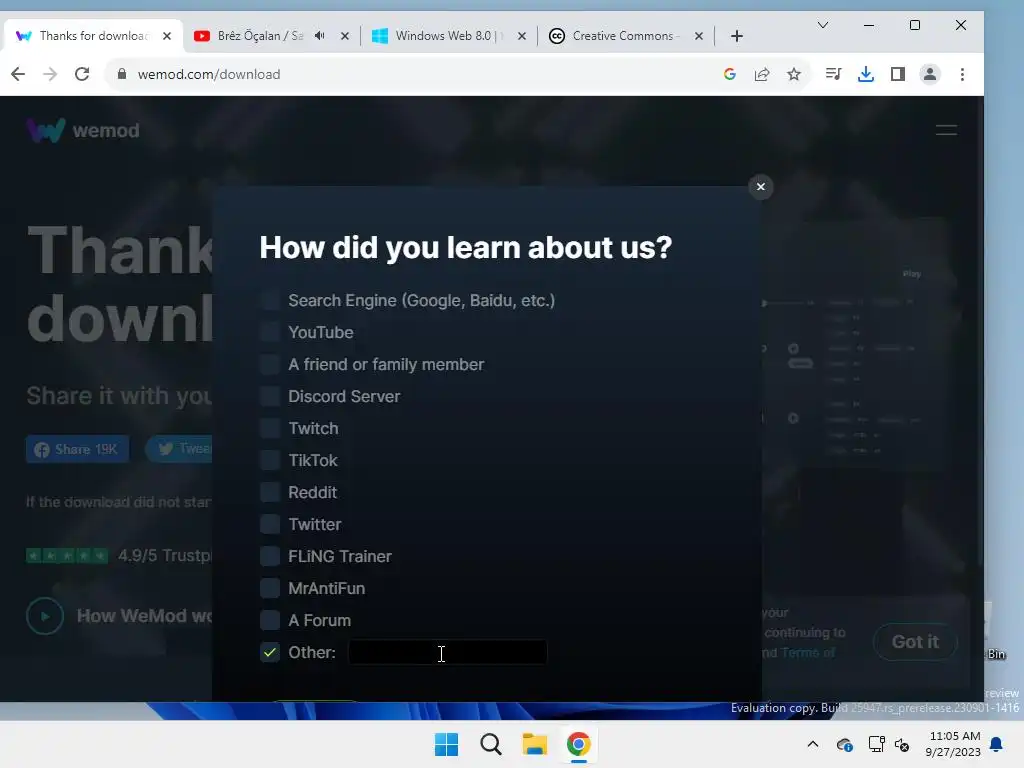Click the OneDrive cloud tray icon
This screenshot has width=1024, height=768.
click(x=844, y=744)
